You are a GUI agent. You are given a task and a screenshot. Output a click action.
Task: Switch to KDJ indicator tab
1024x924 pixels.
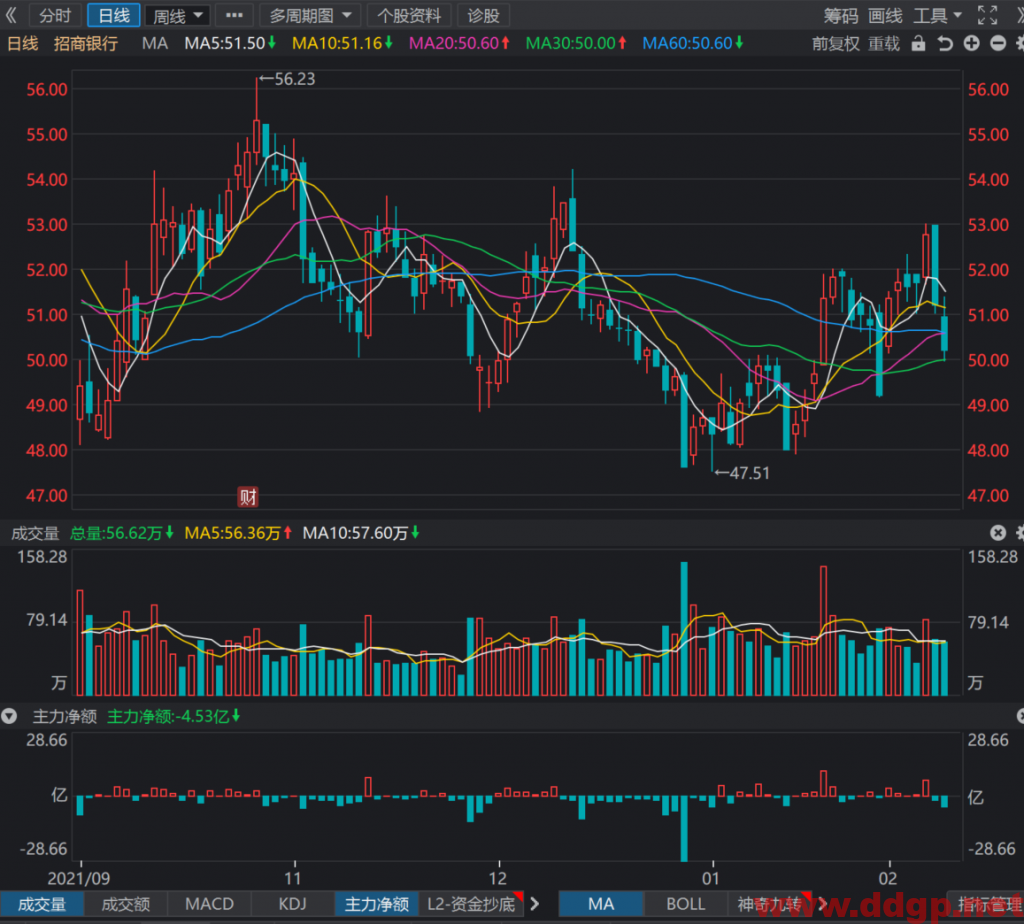[x=293, y=904]
